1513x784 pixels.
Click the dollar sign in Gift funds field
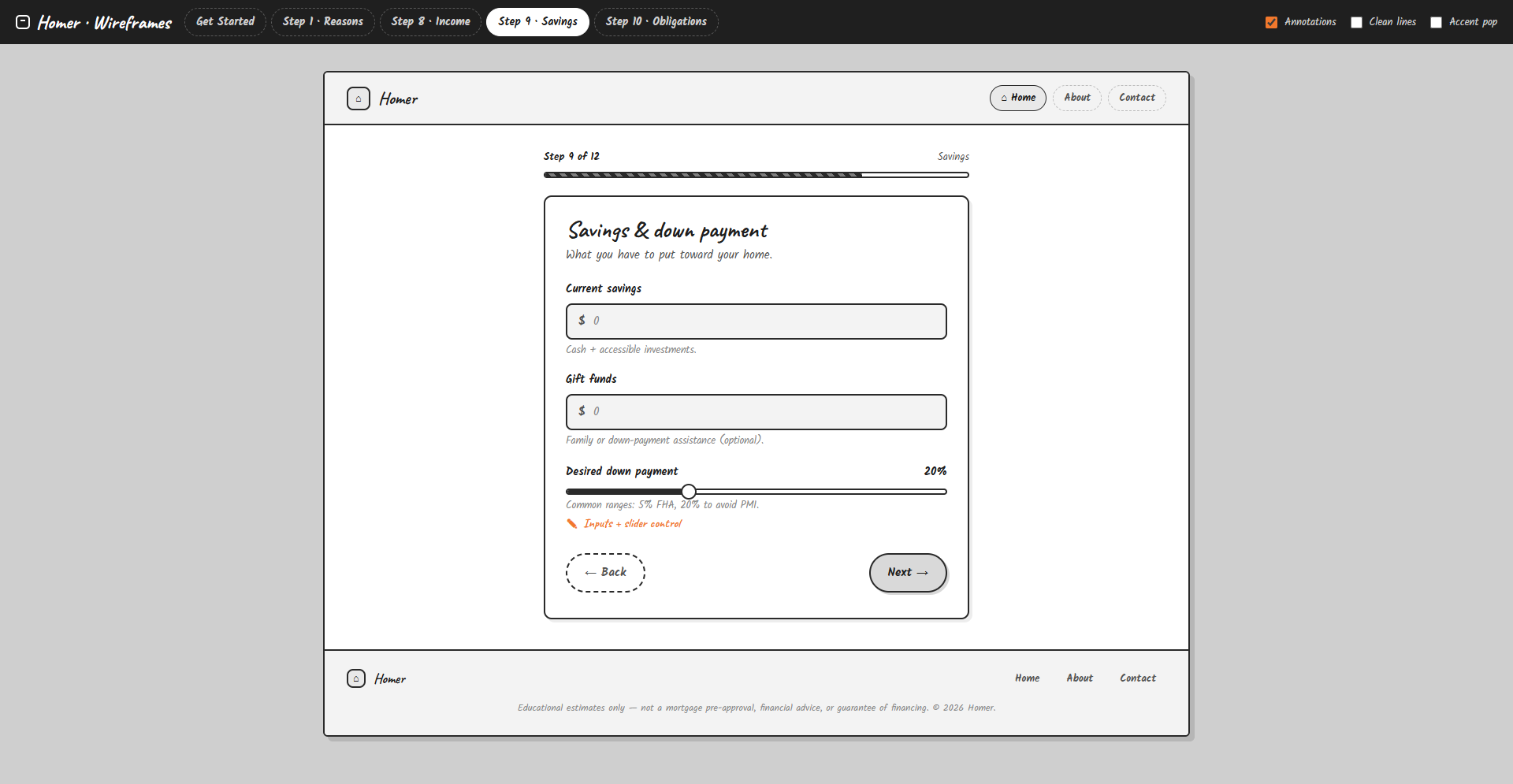[582, 411]
